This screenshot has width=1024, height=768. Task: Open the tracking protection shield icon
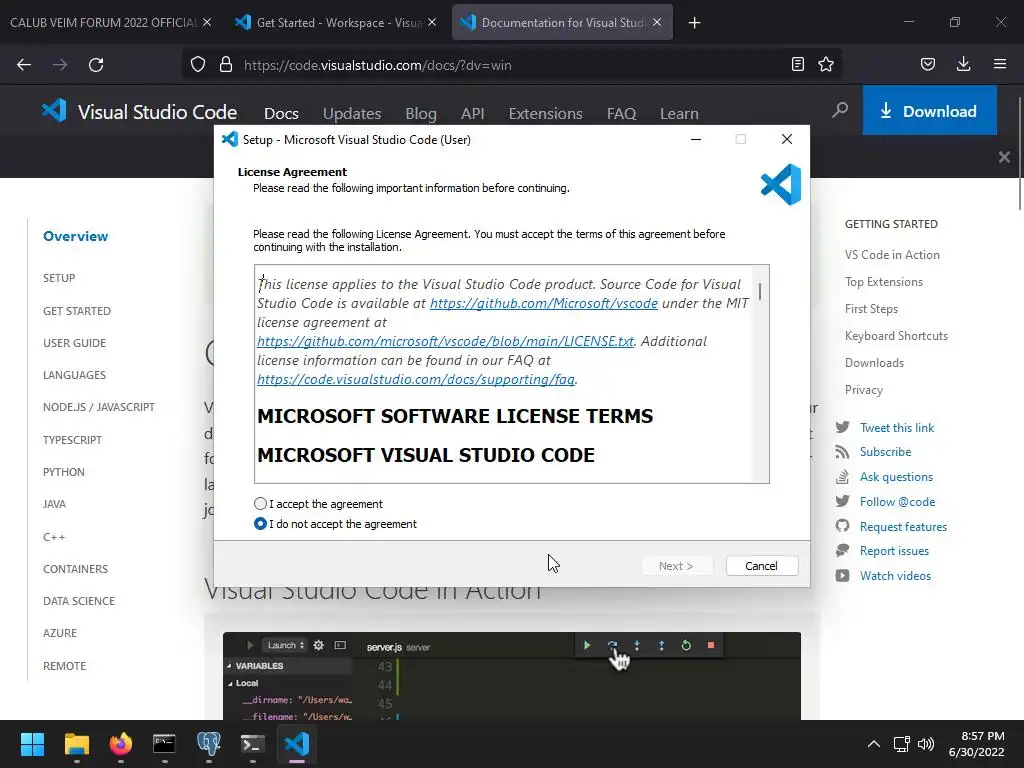coord(198,65)
